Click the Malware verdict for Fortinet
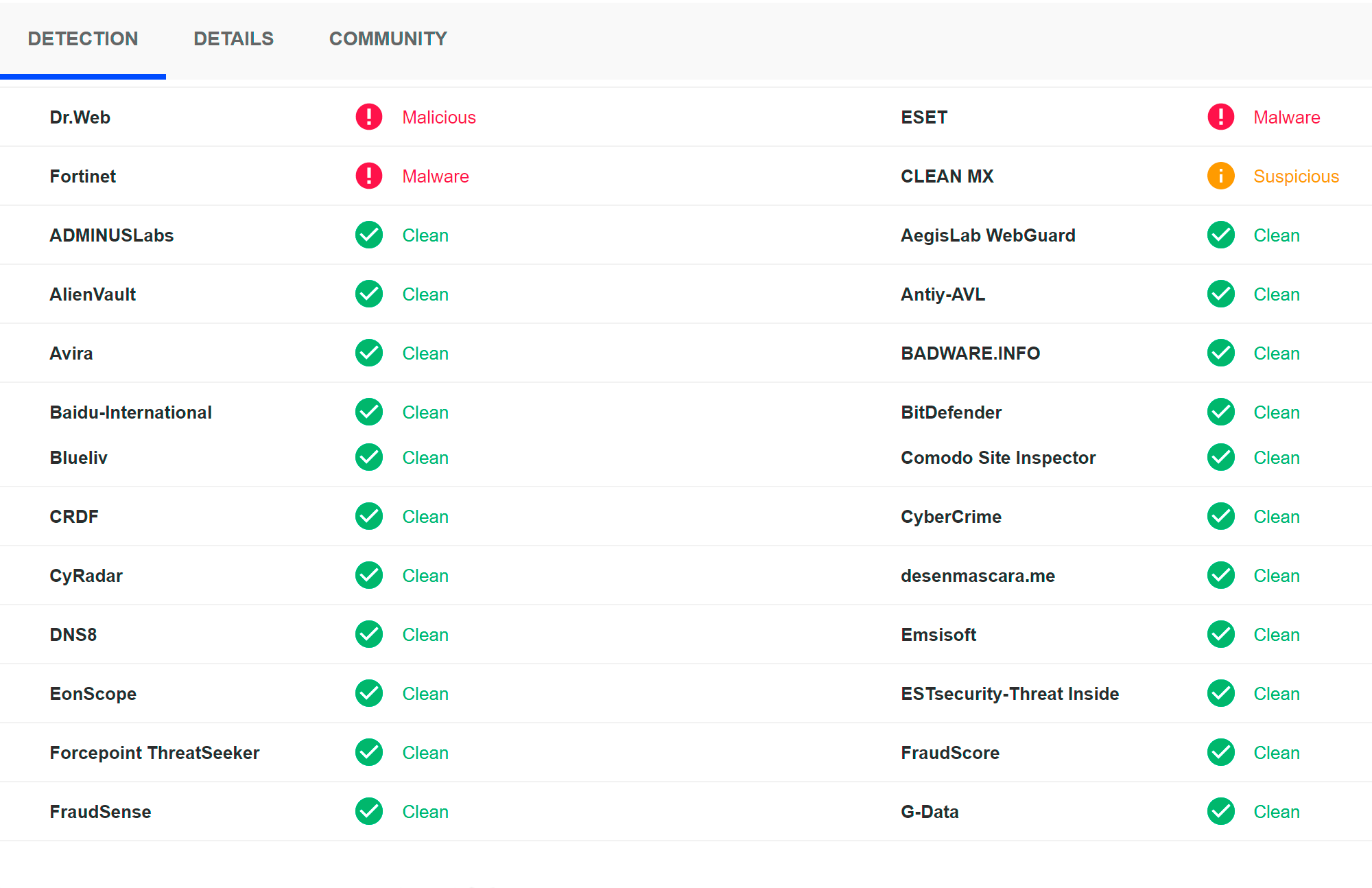 [x=436, y=176]
